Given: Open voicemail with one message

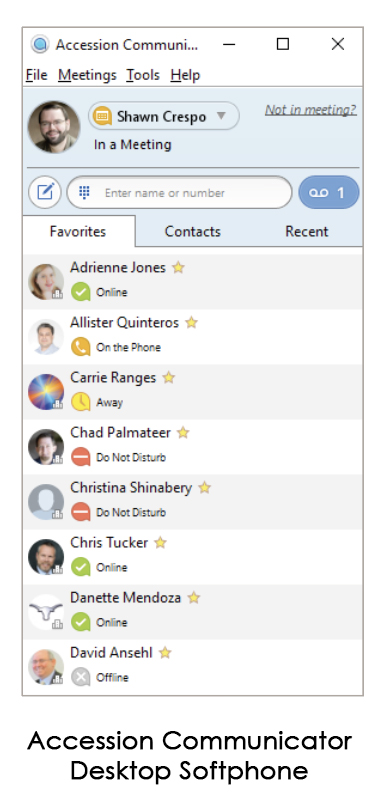Looking at the screenshot, I should coord(329,193).
